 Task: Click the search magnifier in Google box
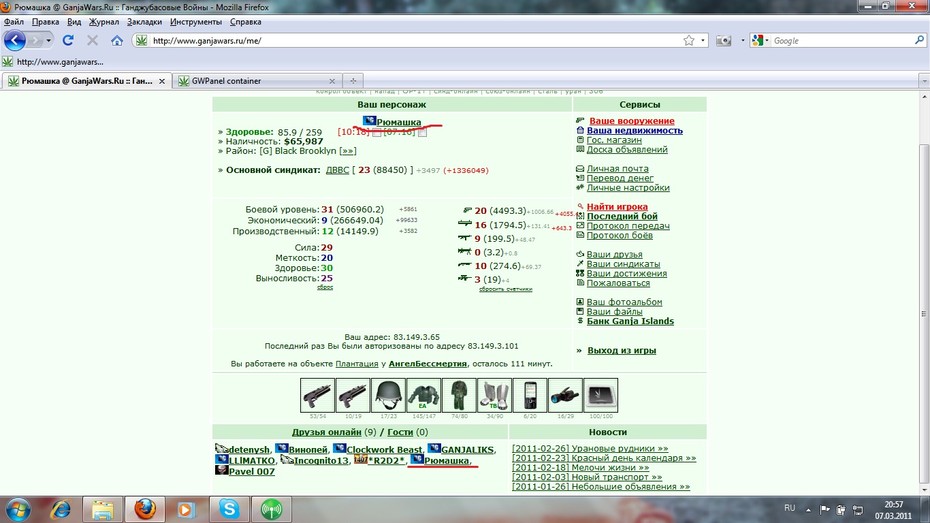[x=919, y=40]
